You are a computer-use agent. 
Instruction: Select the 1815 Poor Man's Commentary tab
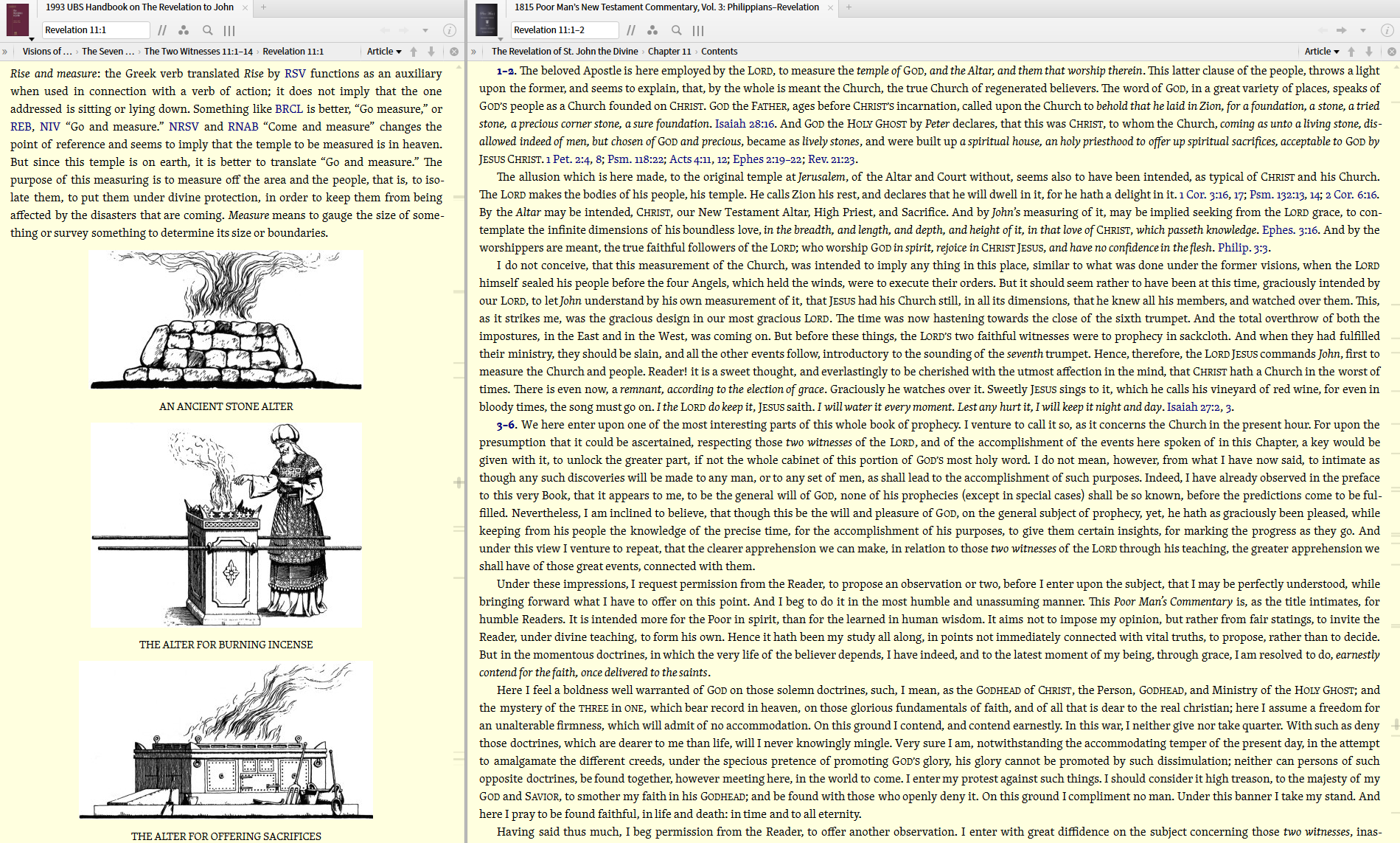(x=666, y=7)
